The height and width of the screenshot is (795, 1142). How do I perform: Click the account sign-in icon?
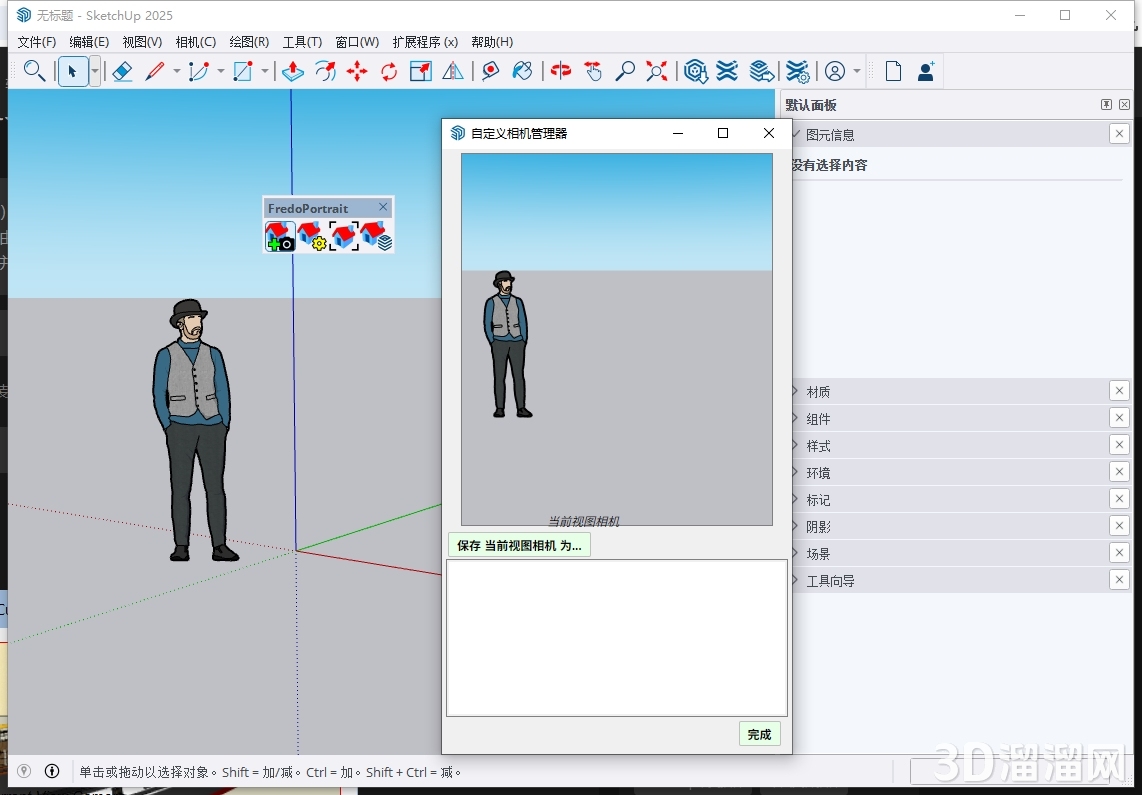point(835,71)
